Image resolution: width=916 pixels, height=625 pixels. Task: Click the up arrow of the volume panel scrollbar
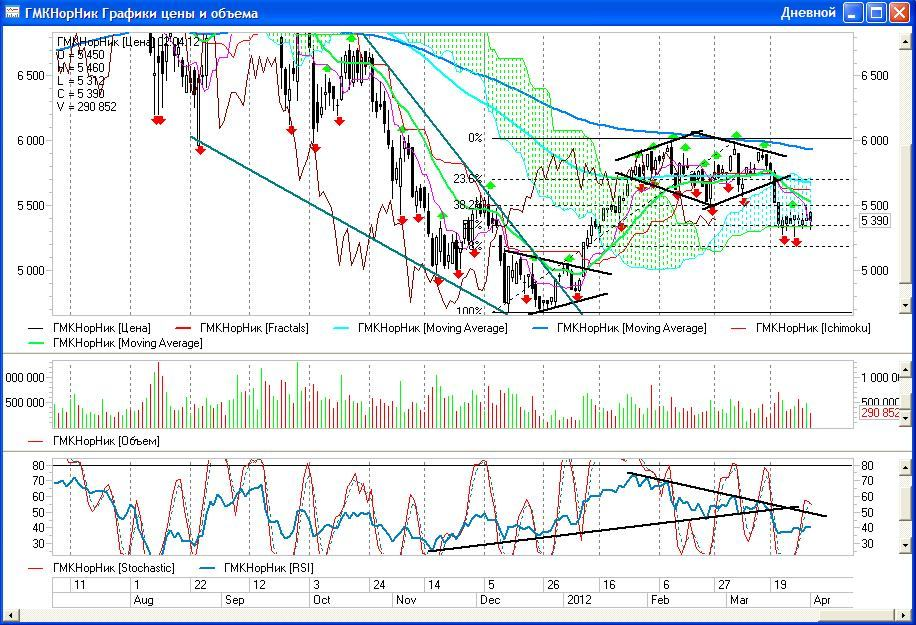905,369
